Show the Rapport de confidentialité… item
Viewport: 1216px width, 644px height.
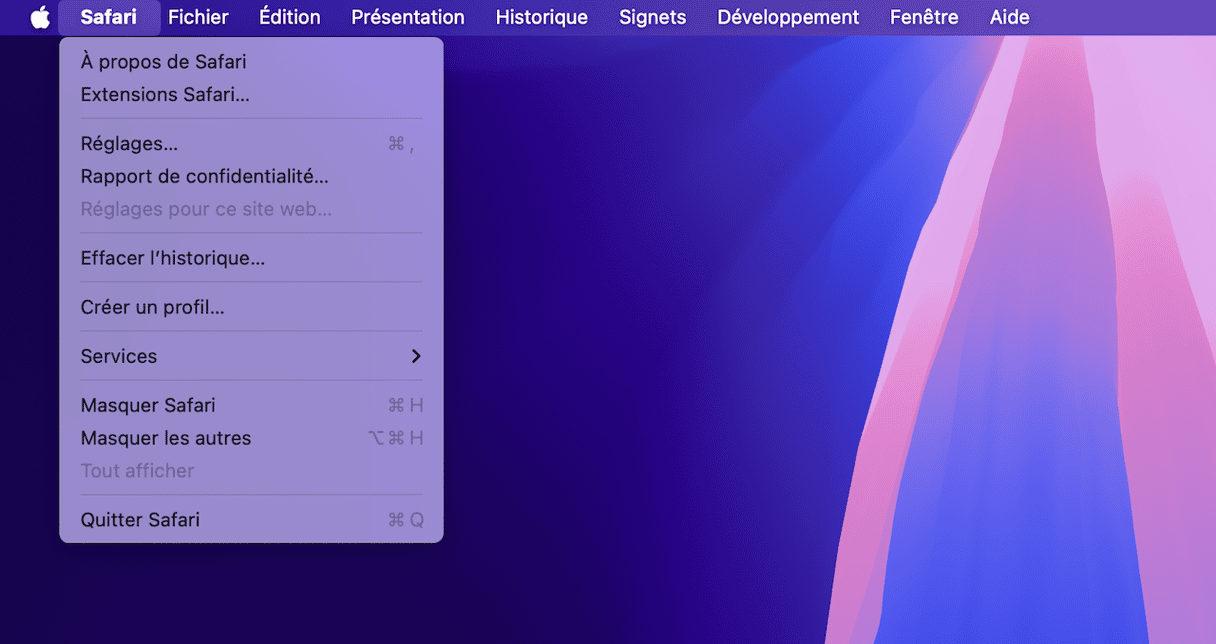(204, 176)
